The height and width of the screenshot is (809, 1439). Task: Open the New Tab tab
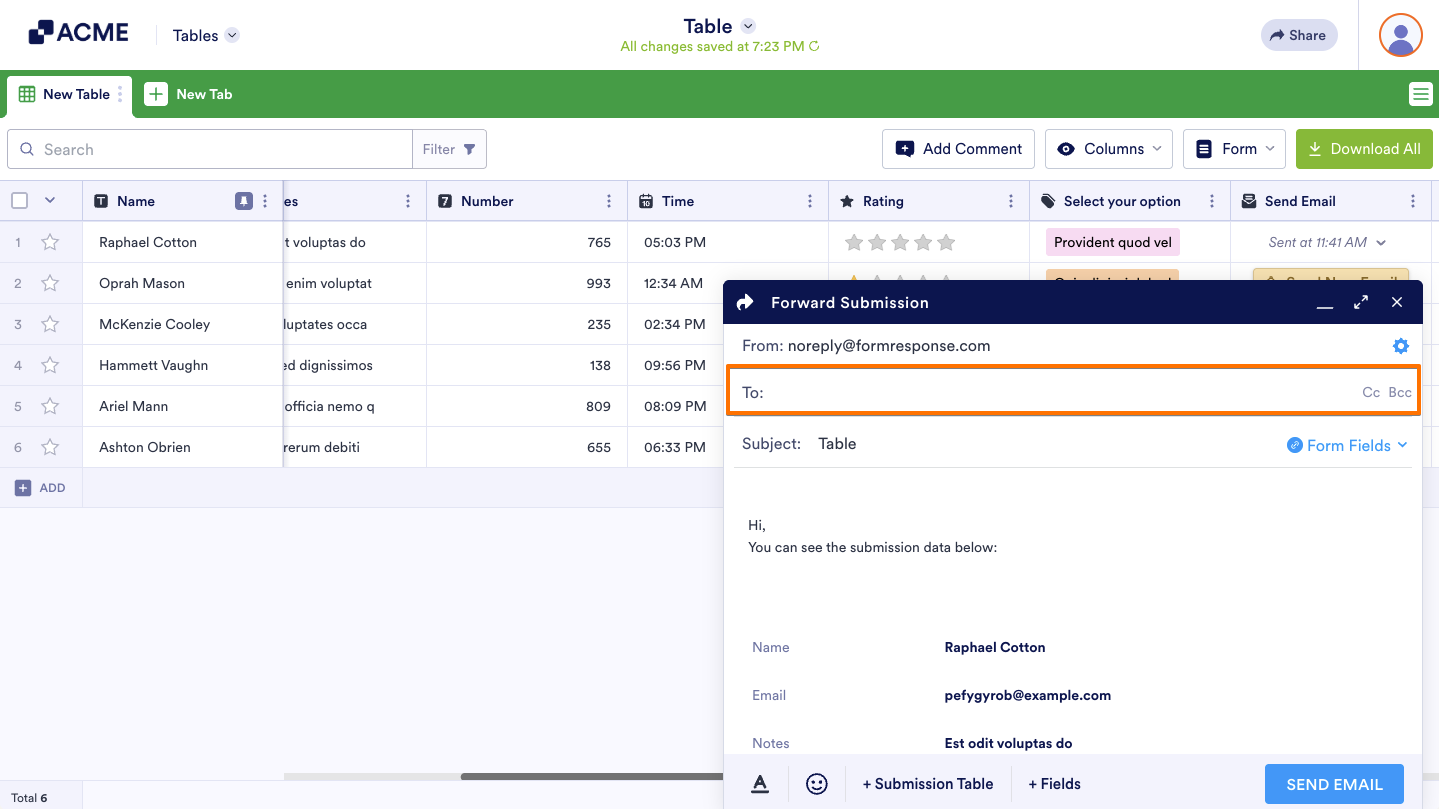pyautogui.click(x=189, y=94)
